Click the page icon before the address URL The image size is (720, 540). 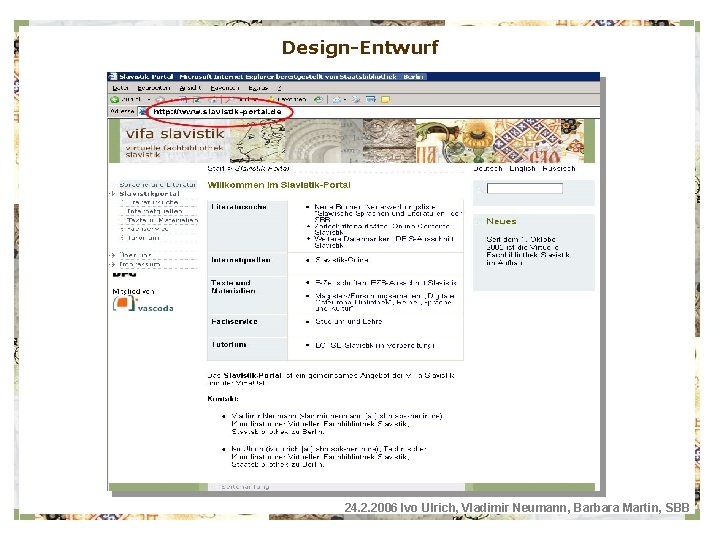coord(143,111)
